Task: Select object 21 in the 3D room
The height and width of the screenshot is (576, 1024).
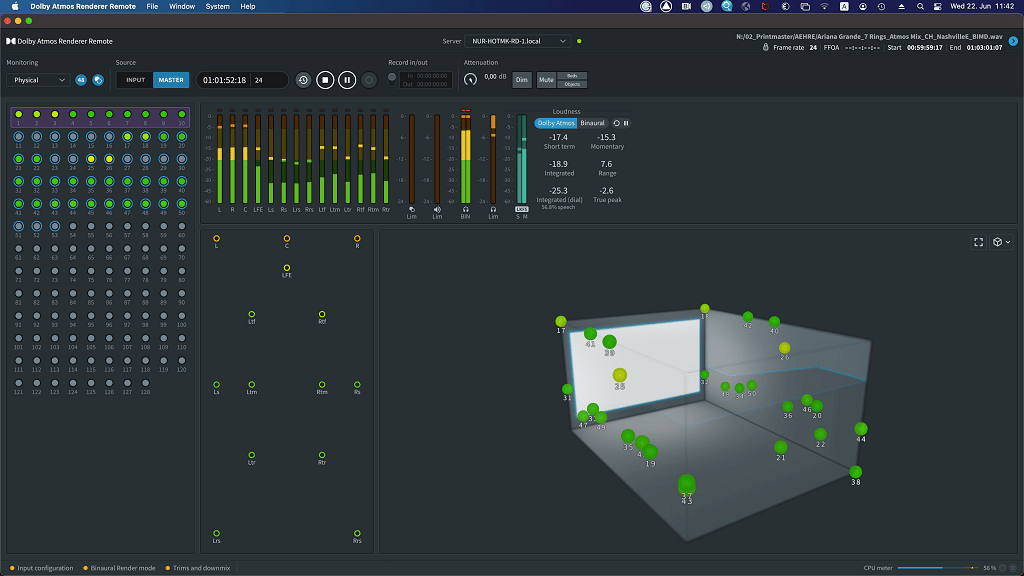Action: pyautogui.click(x=780, y=447)
